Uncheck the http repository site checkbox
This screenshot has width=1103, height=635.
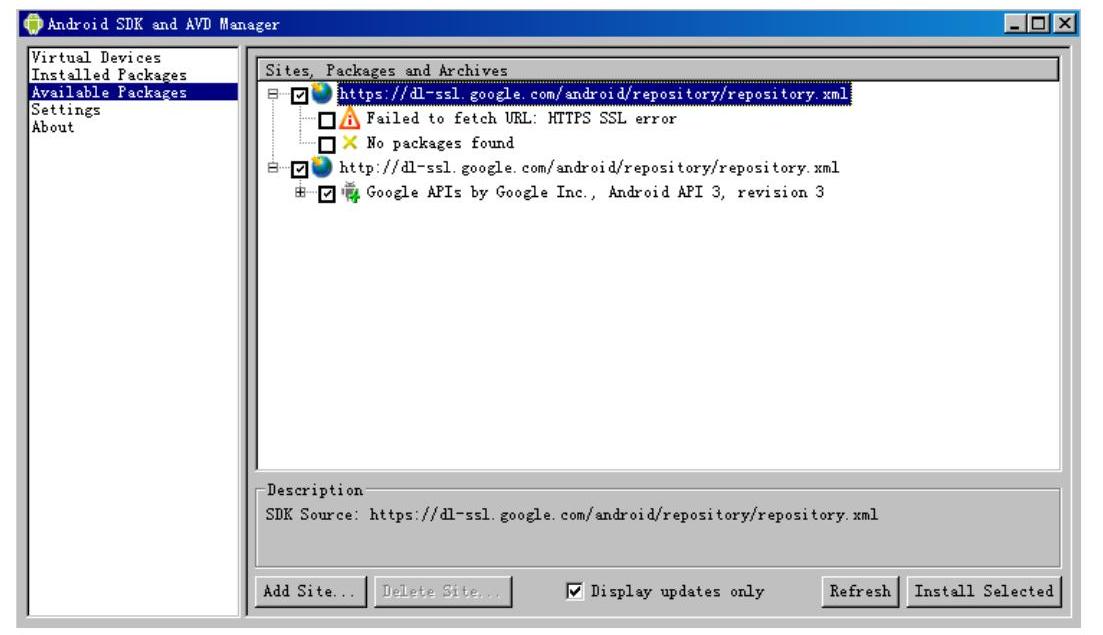coord(300,169)
